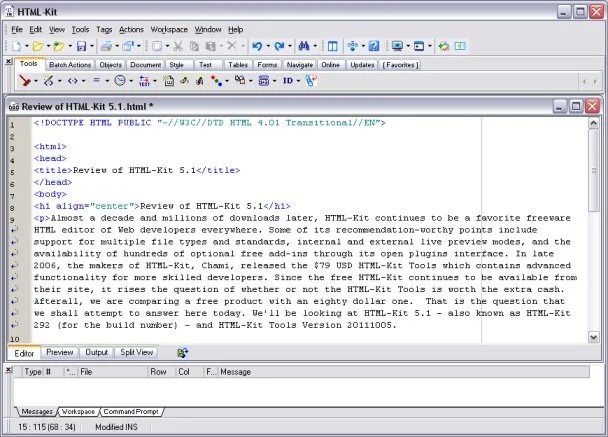Open the Command Prompt bottom tab
This screenshot has width=608, height=437.
click(131, 411)
